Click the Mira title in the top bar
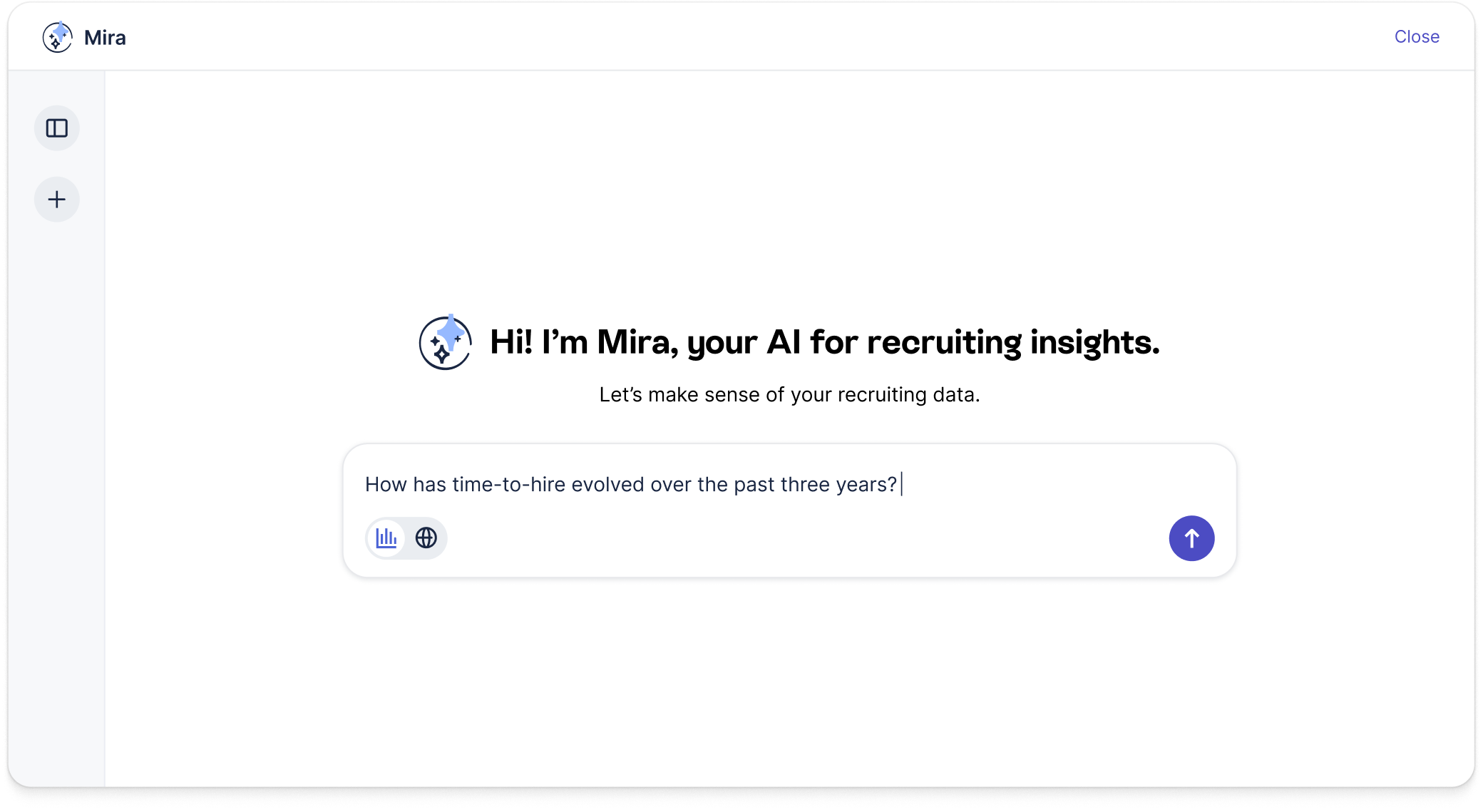The width and height of the screenshot is (1483, 812). (104, 37)
